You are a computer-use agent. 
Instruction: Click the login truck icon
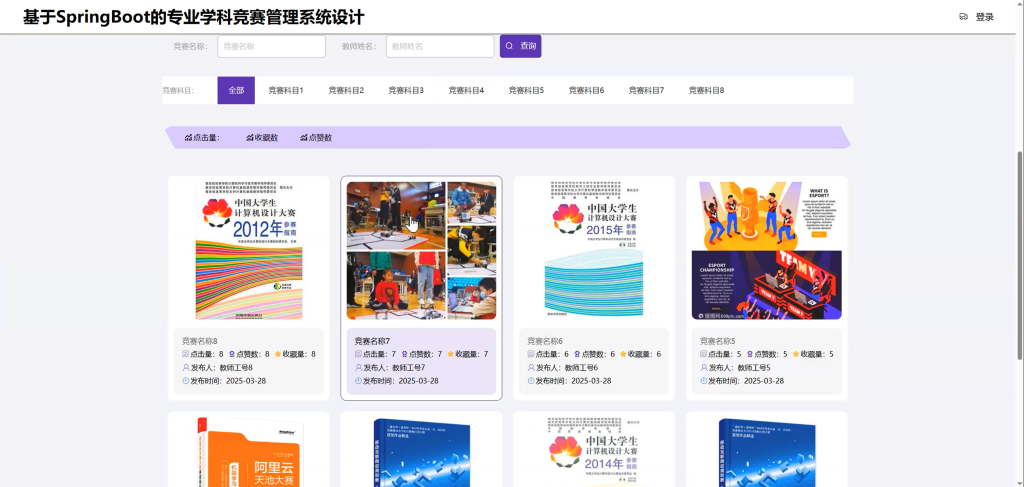(963, 17)
